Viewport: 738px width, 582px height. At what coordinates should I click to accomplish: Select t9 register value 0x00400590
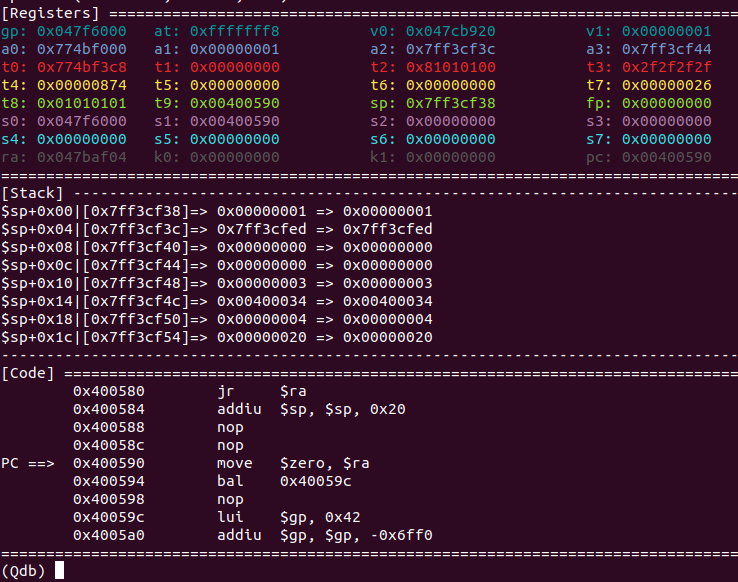coord(234,104)
